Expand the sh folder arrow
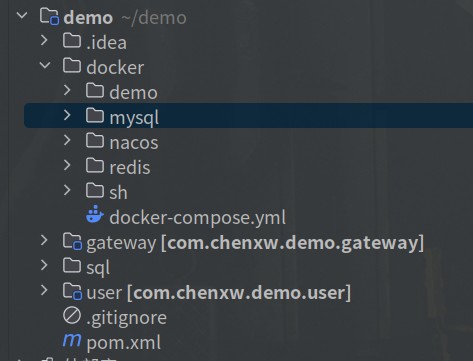Viewport: 473px width, 361px height. (x=67, y=190)
